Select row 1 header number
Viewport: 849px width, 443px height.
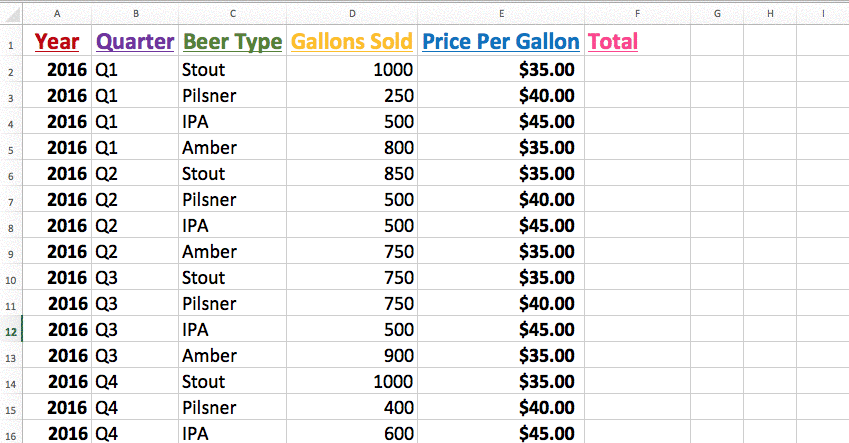coord(10,45)
